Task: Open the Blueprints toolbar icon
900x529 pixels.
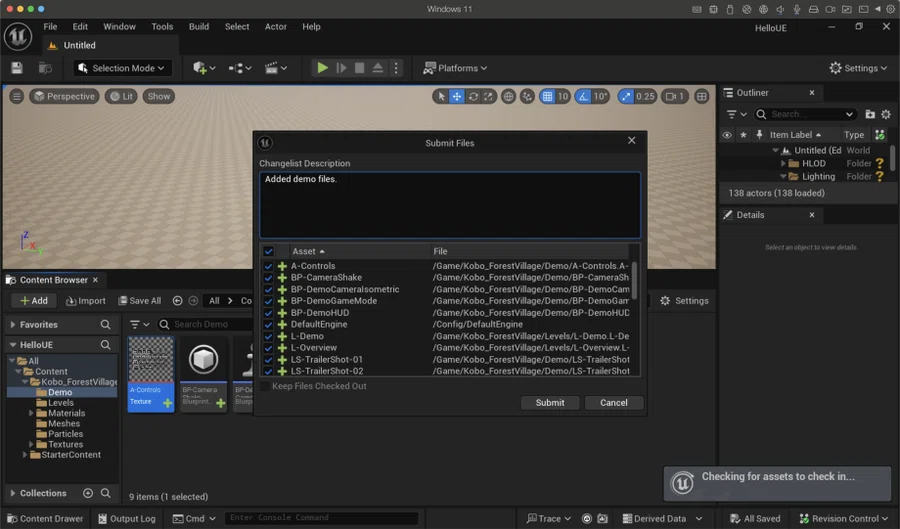Action: [x=239, y=68]
